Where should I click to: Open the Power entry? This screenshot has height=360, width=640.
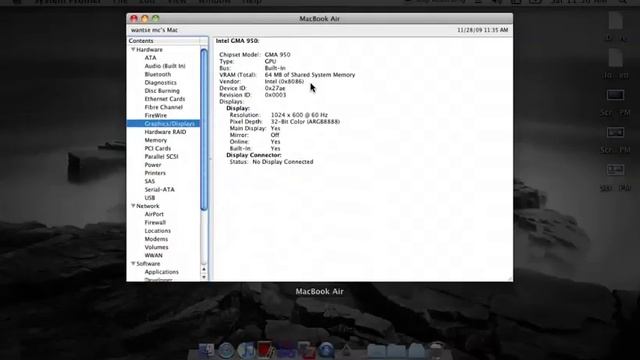[x=153, y=165]
